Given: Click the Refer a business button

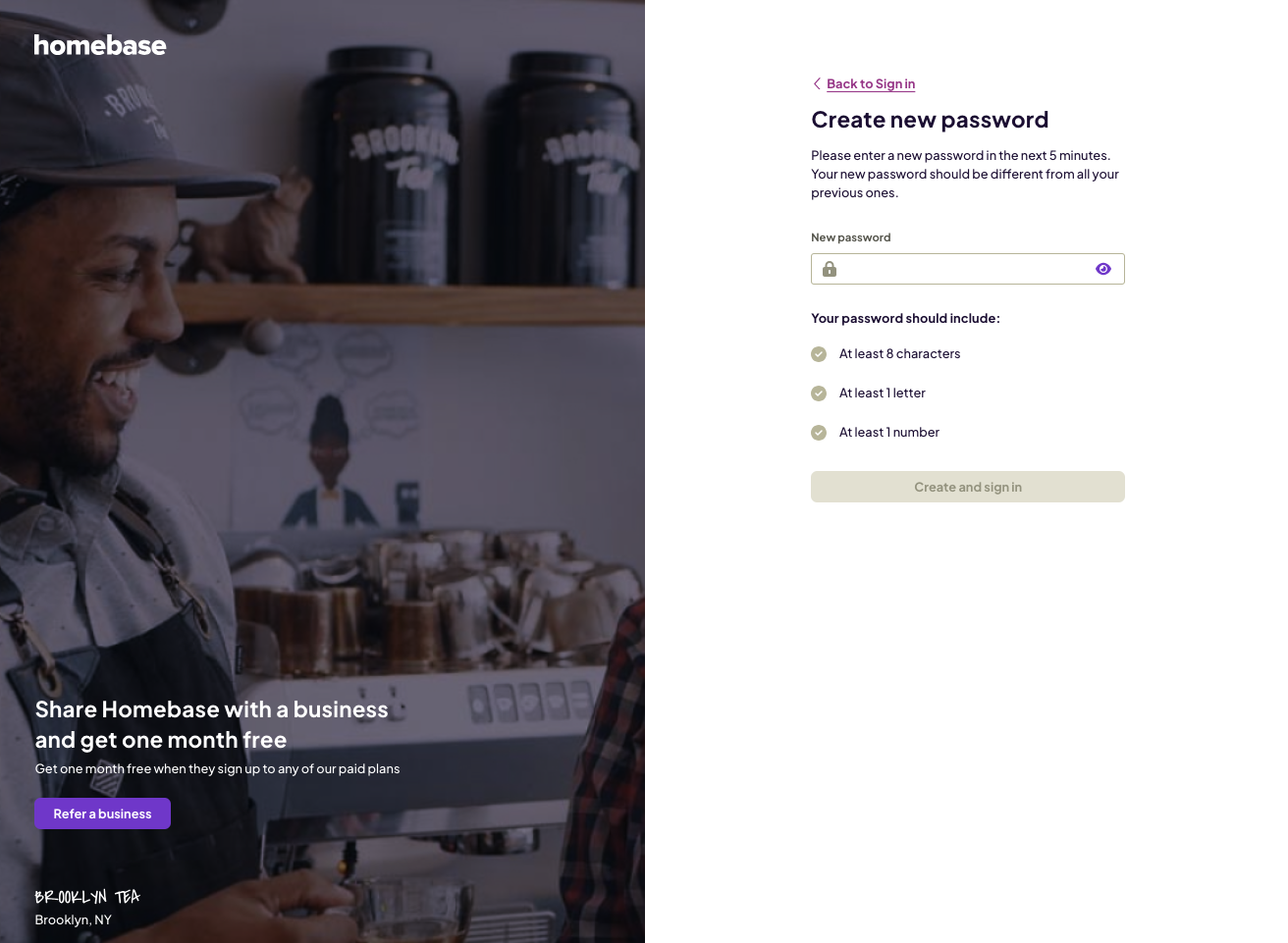Looking at the screenshot, I should pos(102,813).
